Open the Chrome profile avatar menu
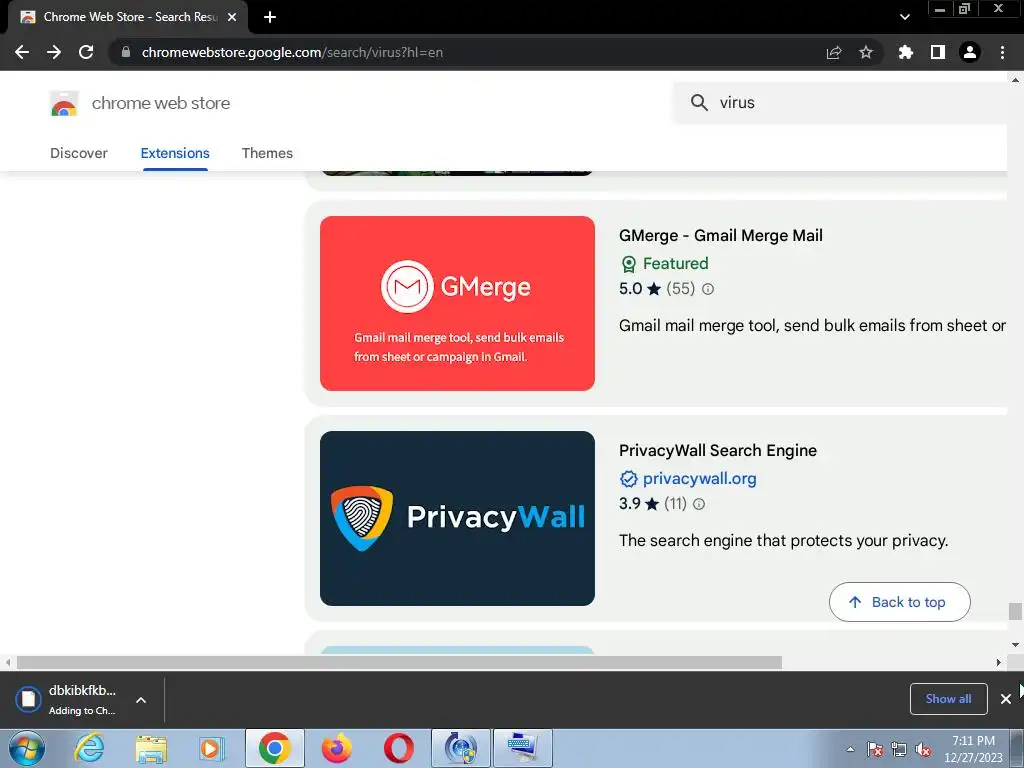The image size is (1024, 768). (x=970, y=52)
